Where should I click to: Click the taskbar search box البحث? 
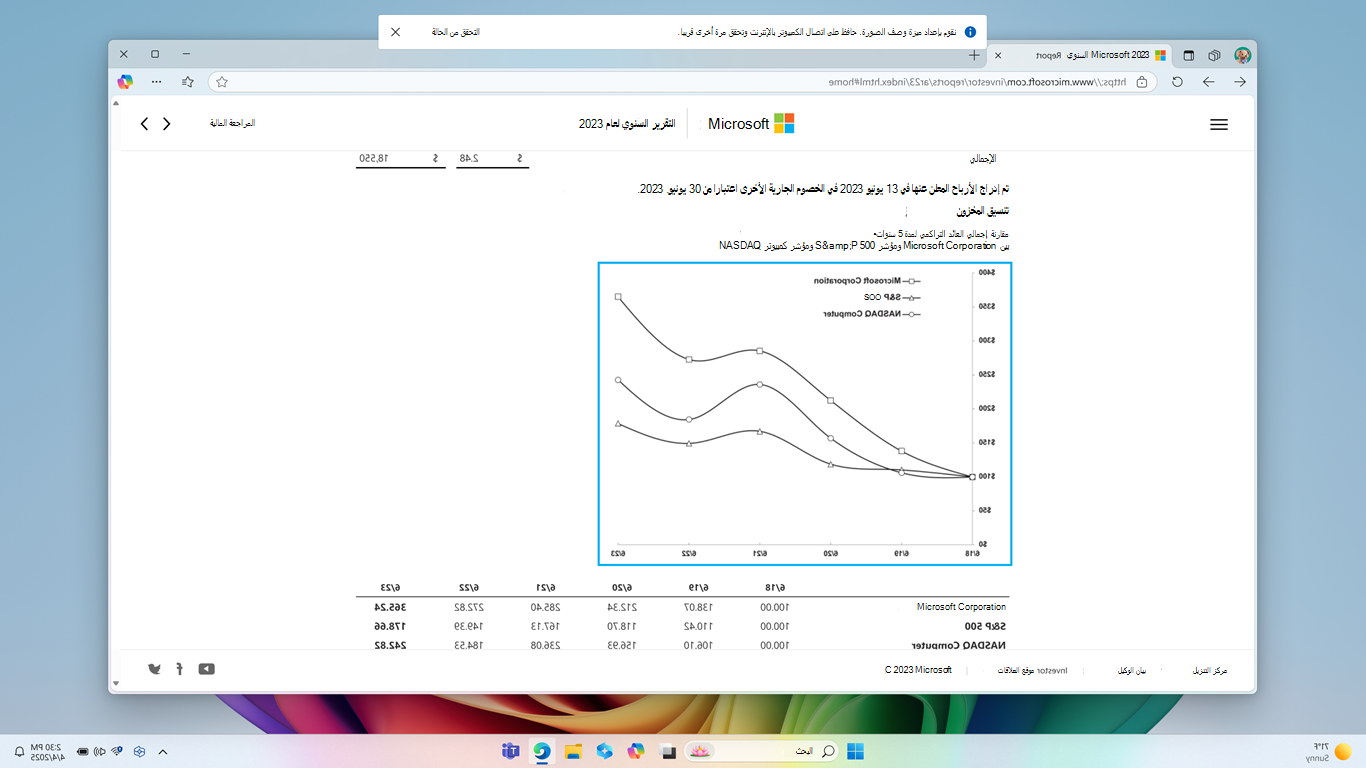click(x=762, y=751)
